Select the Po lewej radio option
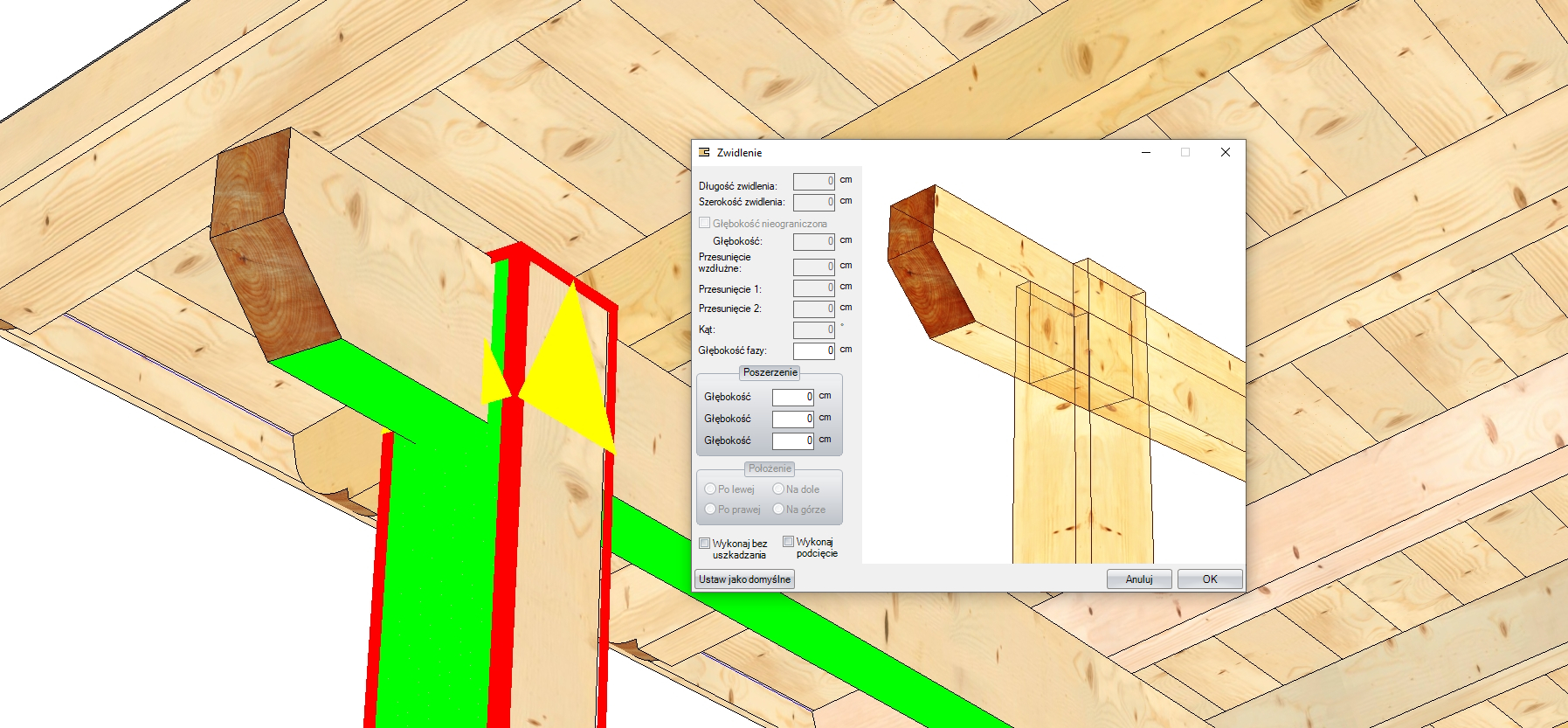 click(x=710, y=489)
